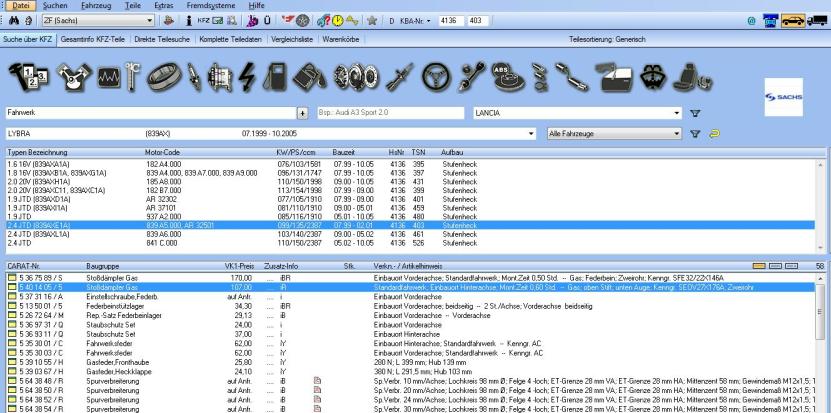The height and width of the screenshot is (413, 831).
Task: Open the clutch category icon
Action: tap(356, 77)
